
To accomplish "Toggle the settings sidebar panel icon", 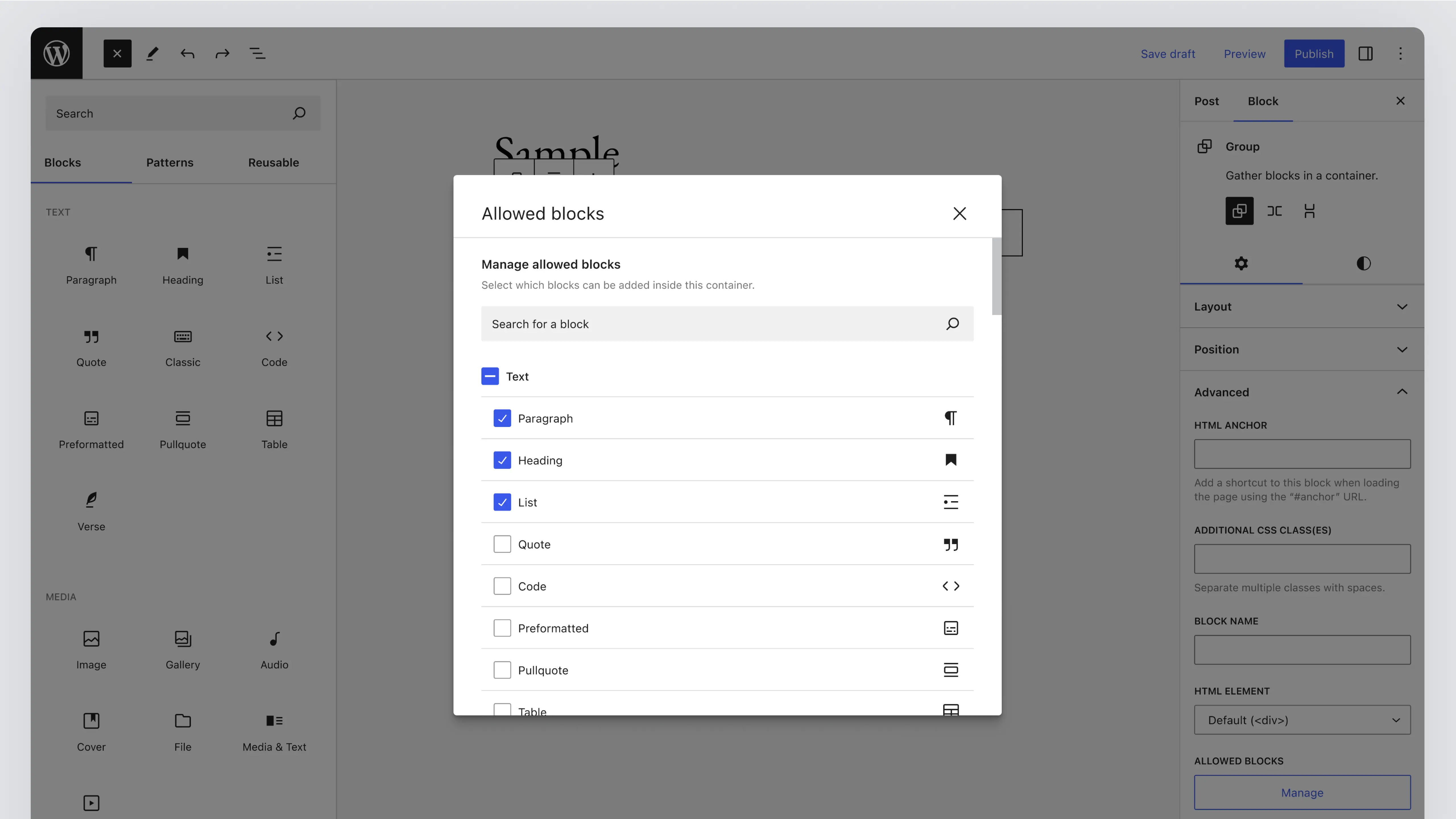I will tap(1365, 54).
